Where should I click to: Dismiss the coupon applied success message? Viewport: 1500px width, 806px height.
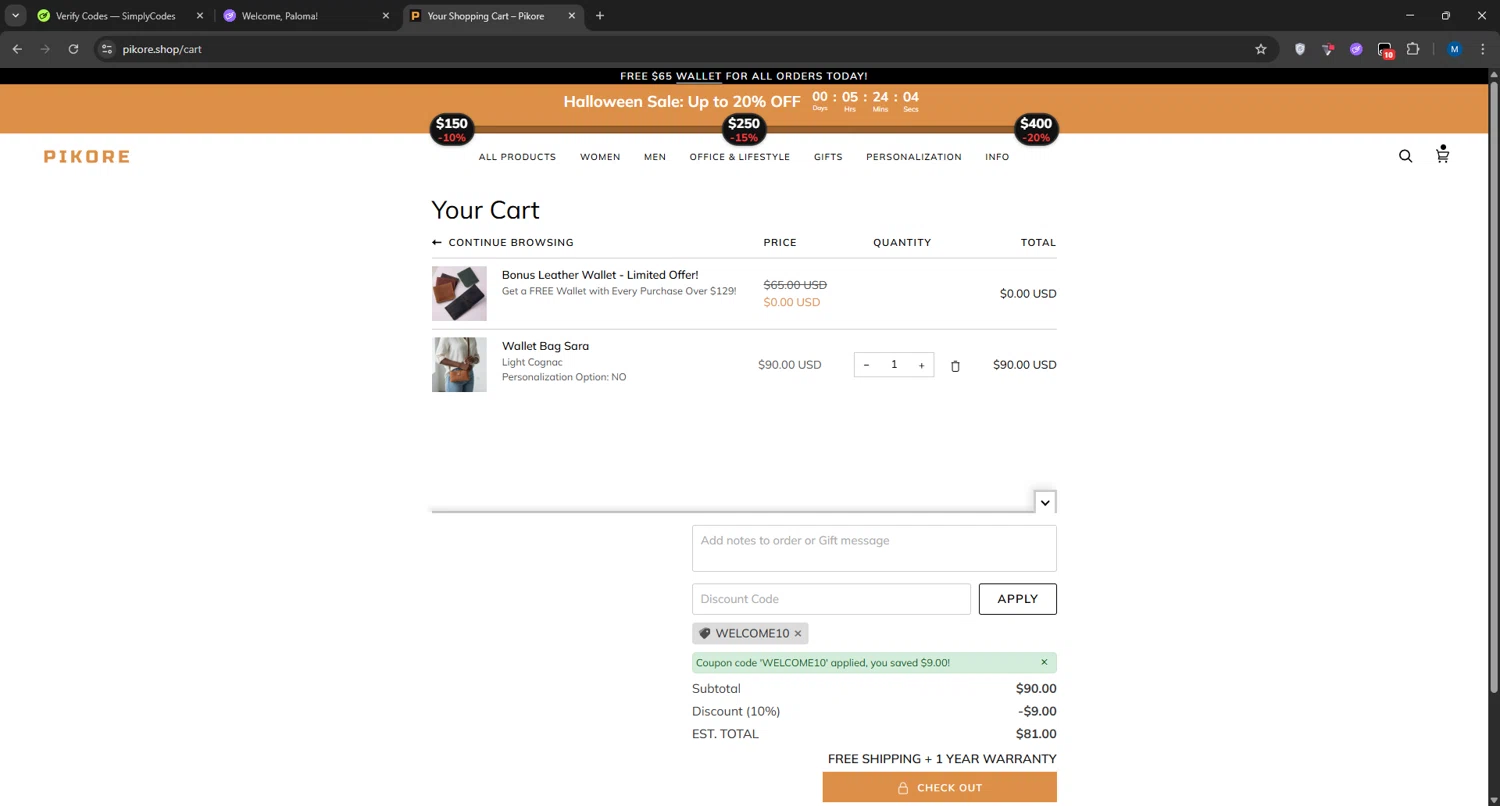point(1044,662)
